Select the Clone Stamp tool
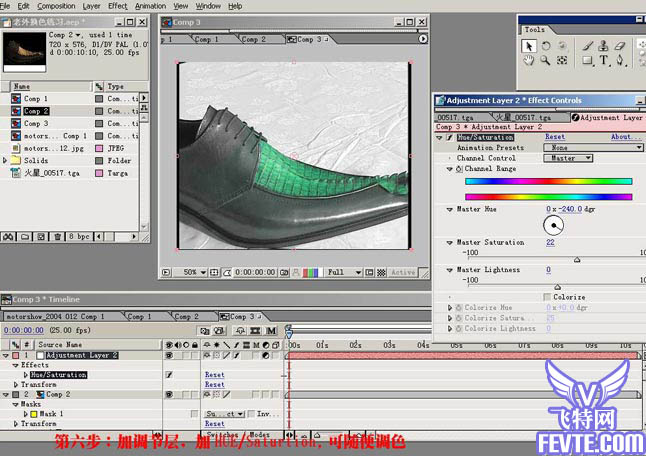 pyautogui.click(x=604, y=46)
